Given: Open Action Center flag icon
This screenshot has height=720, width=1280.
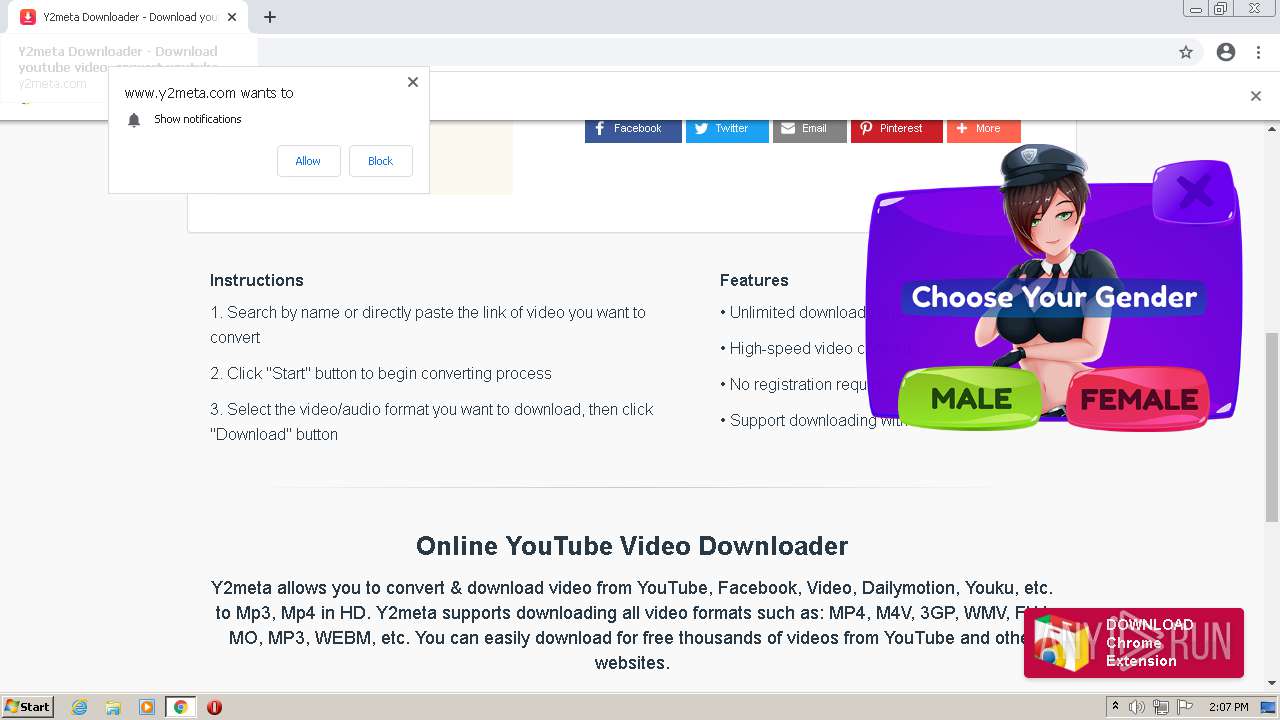Looking at the screenshot, I should 1183,707.
